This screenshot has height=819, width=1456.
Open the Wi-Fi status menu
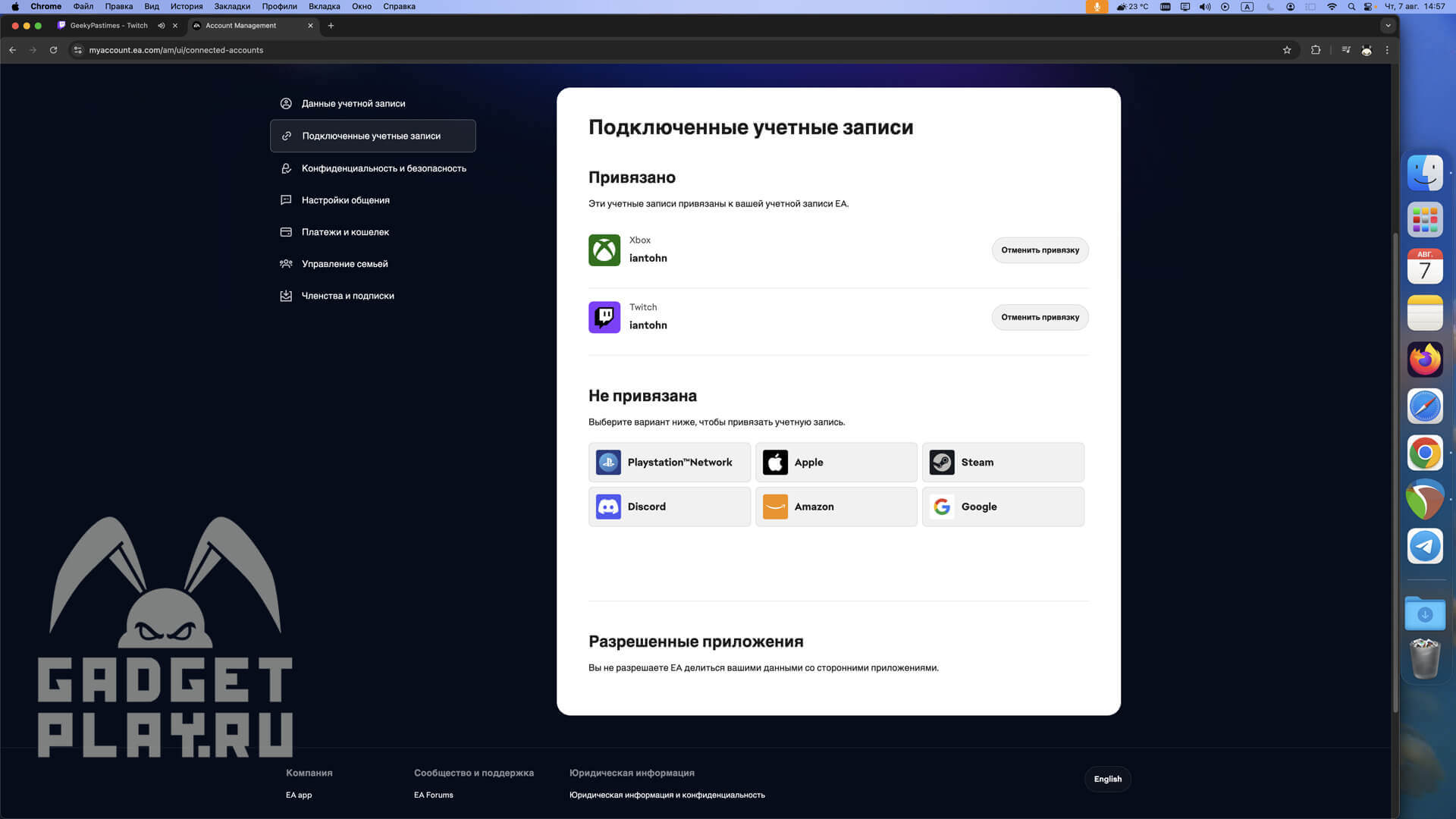[1332, 6]
